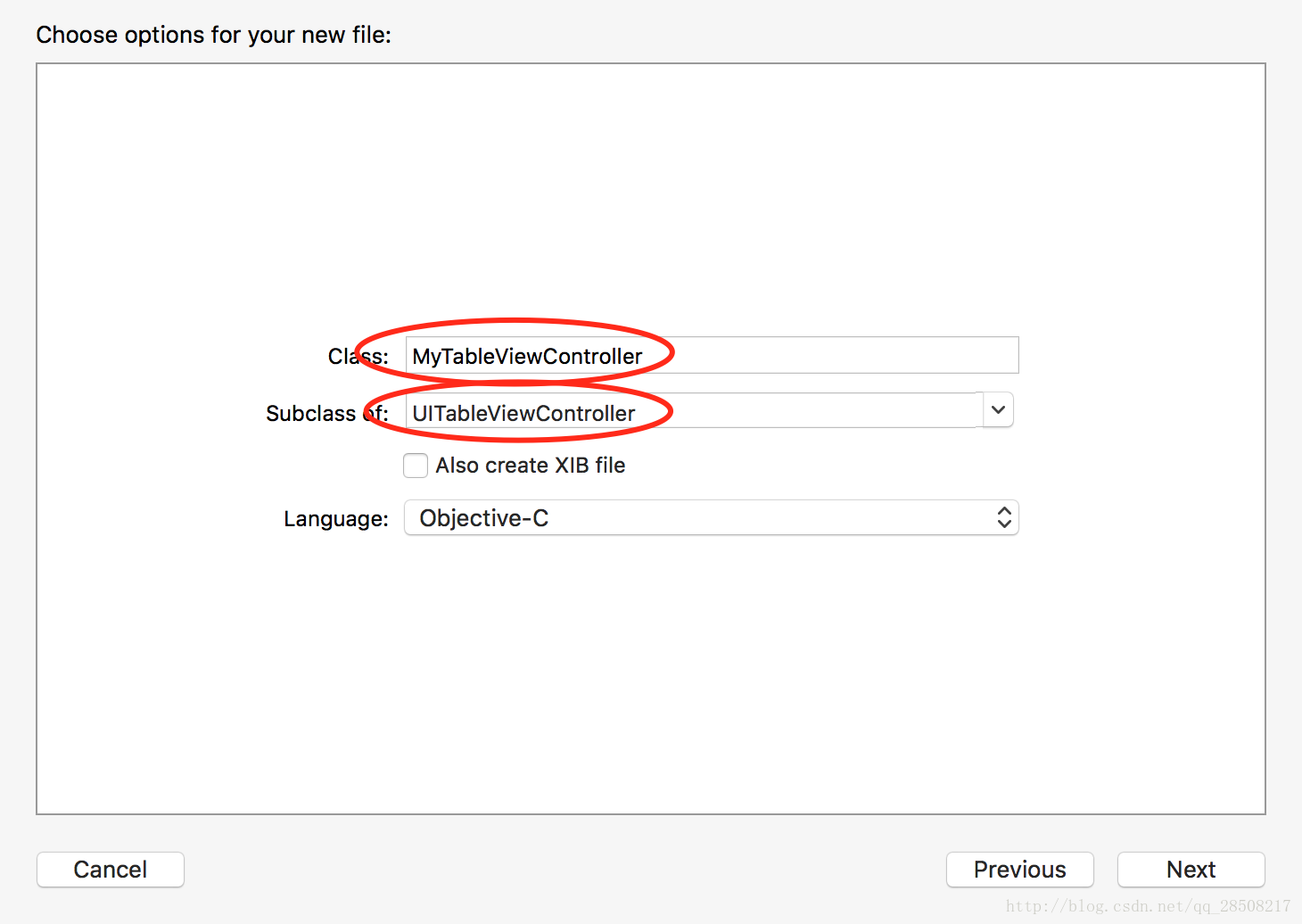Click the "Also create XIB file" label text
Image resolution: width=1302 pixels, height=924 pixels.
coord(530,466)
